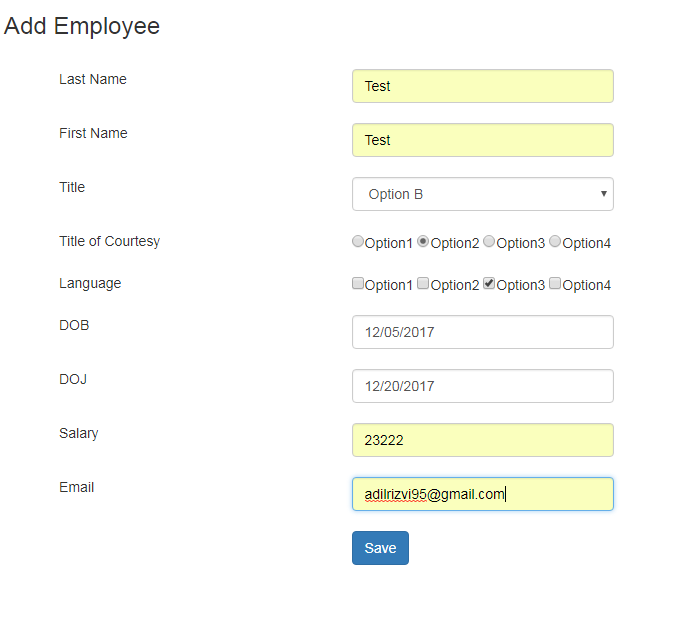Click the DOB date field
This screenshot has width=675, height=623.
[483, 332]
